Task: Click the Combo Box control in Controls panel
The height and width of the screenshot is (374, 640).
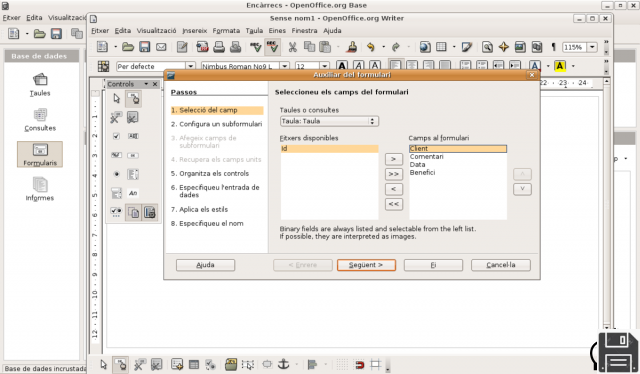Action: coord(116,193)
